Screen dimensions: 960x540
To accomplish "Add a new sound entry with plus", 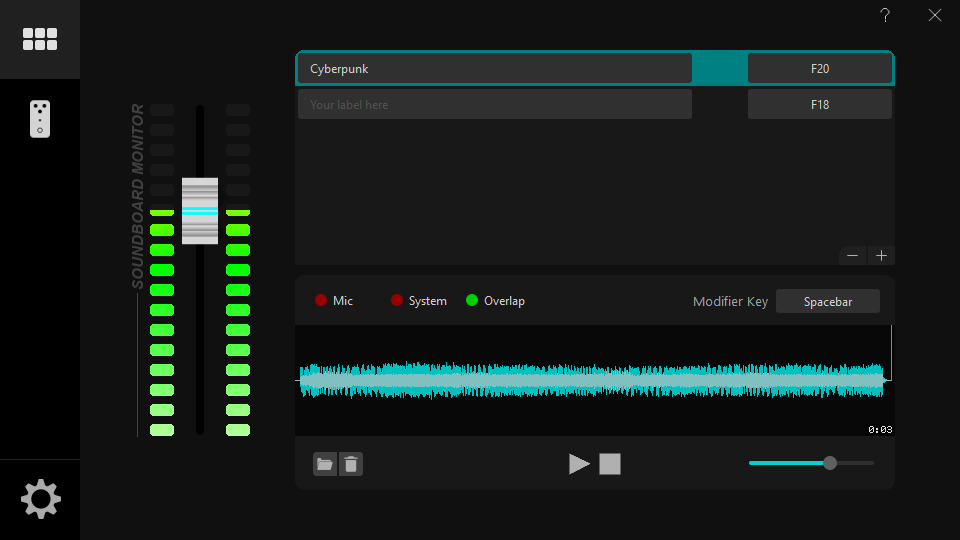I will click(881, 255).
